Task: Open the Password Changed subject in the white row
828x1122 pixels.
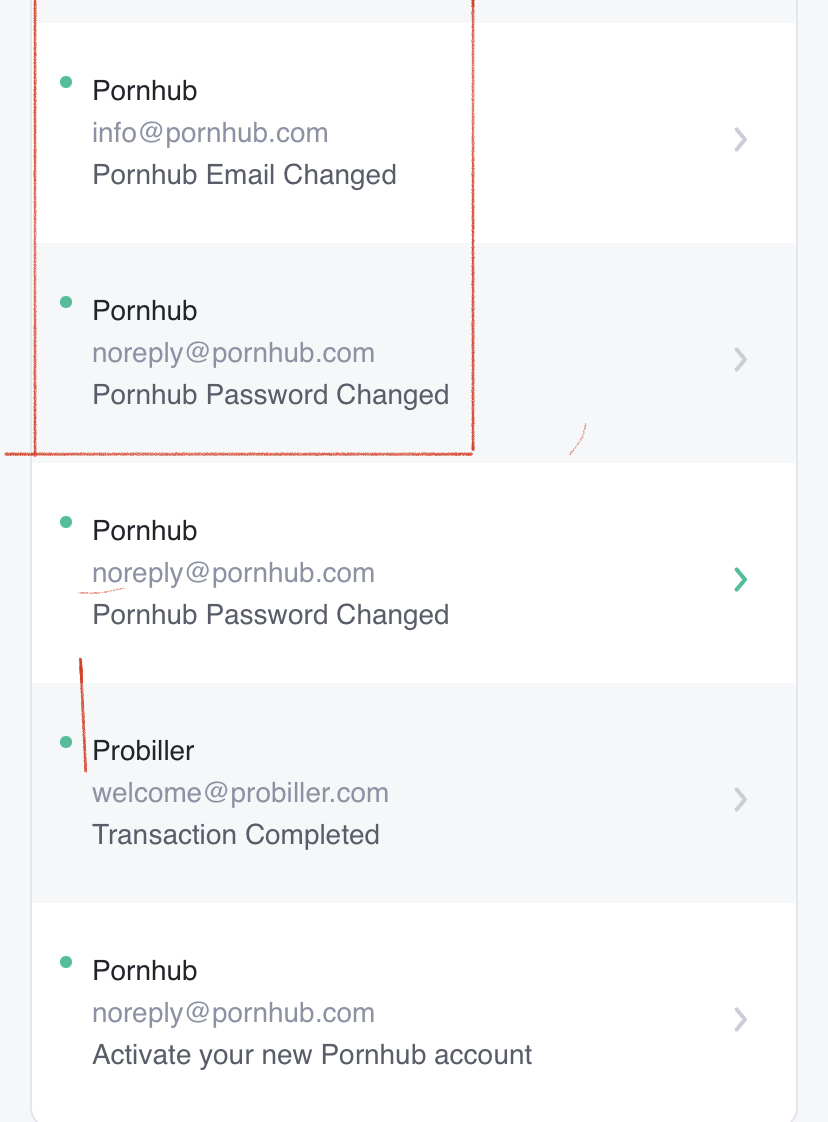Action: point(271,615)
